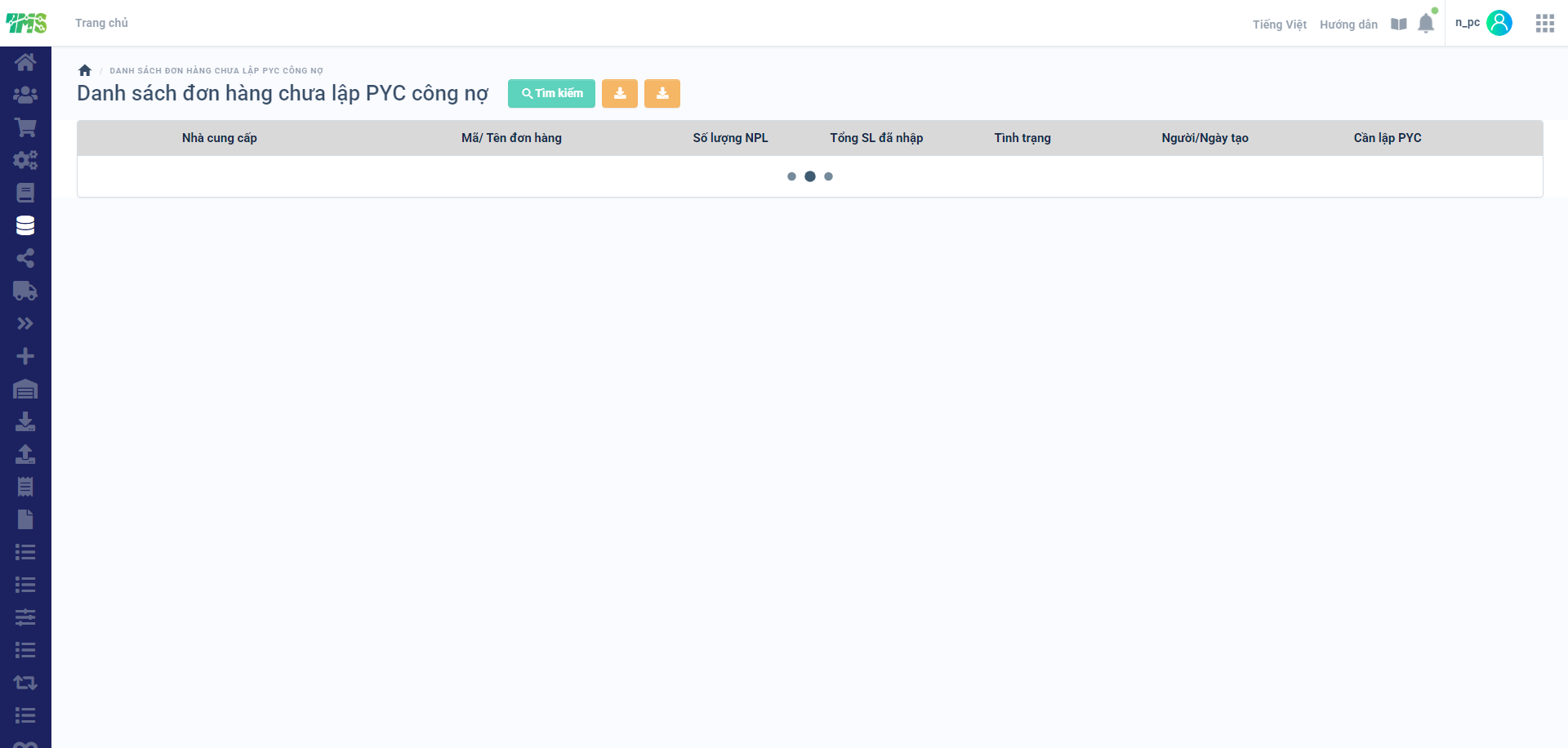1568x748 pixels.
Task: Open the download-into-tray icon in the sidebar
Action: (25, 421)
